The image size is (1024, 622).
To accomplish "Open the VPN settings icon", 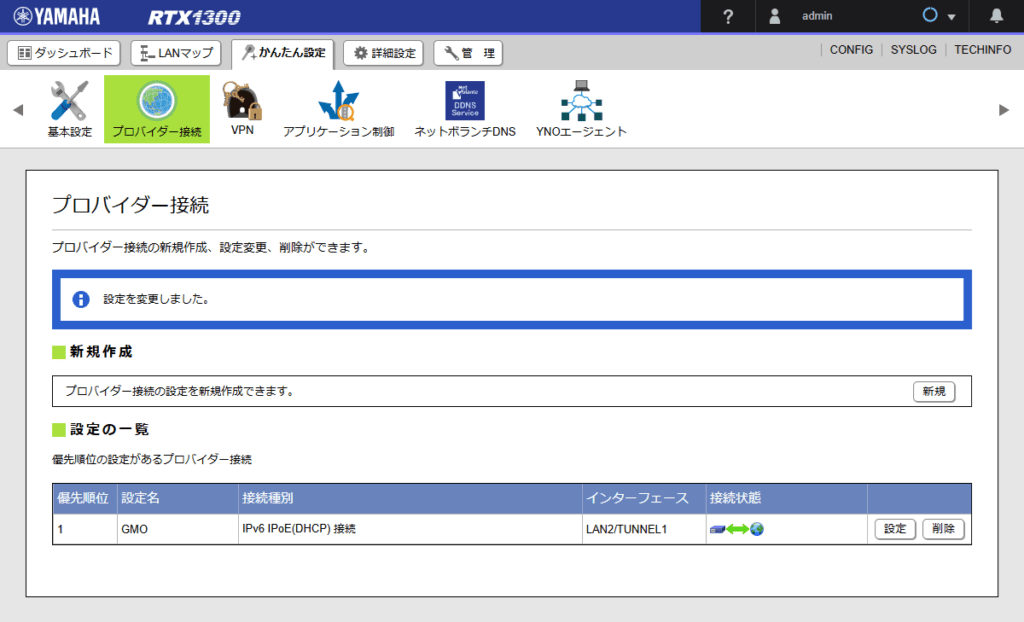I will [241, 101].
